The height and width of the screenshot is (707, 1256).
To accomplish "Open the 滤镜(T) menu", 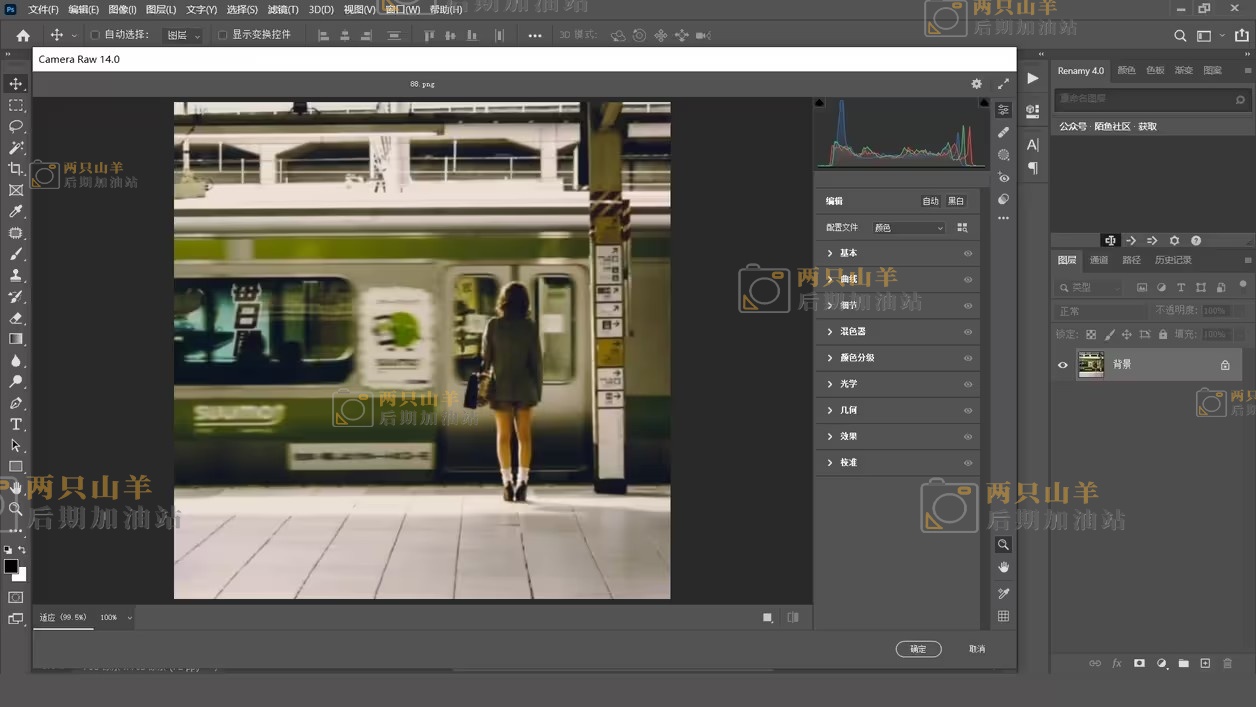I will tap(283, 9).
